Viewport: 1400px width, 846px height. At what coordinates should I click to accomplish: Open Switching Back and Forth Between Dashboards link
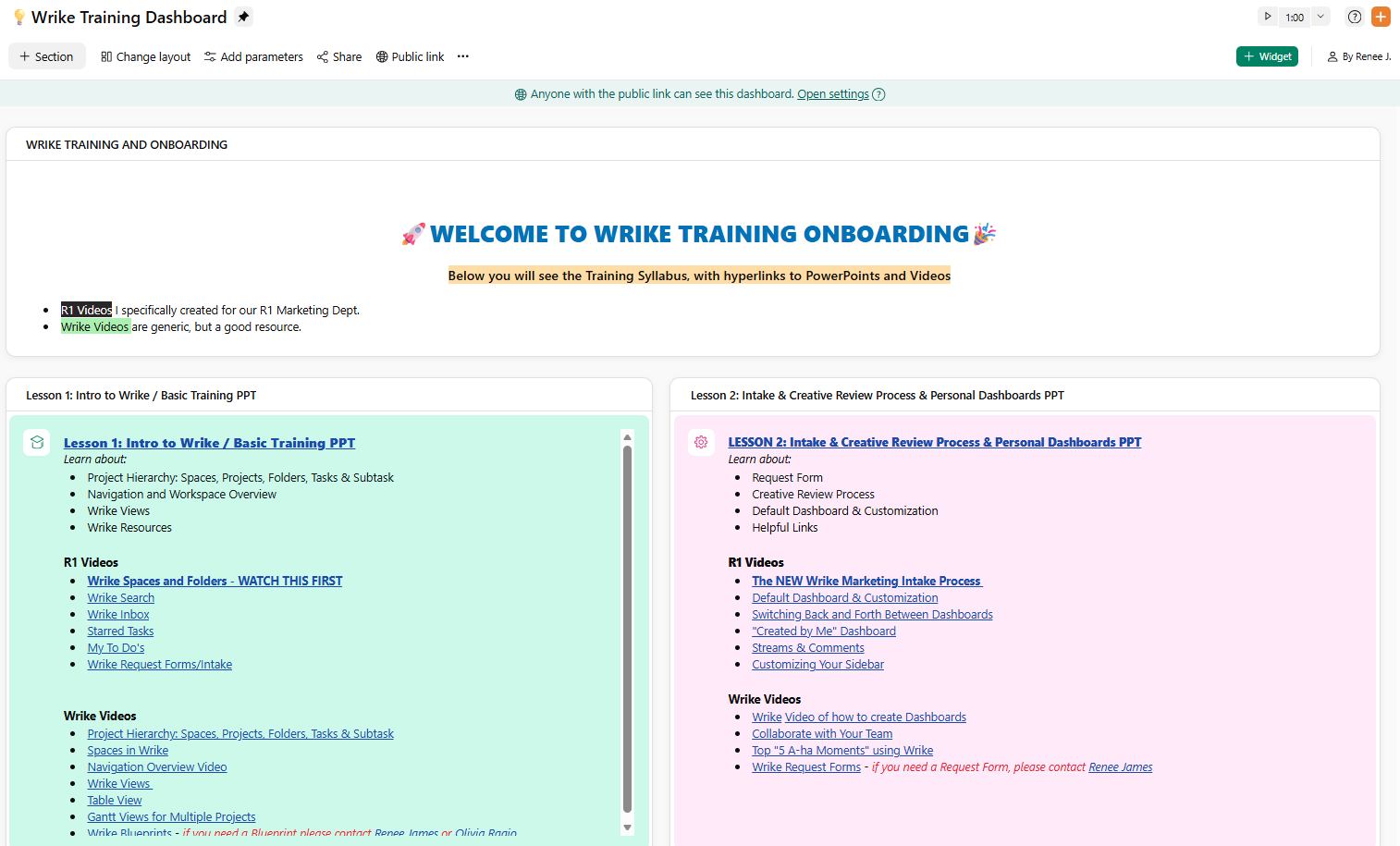pos(872,615)
